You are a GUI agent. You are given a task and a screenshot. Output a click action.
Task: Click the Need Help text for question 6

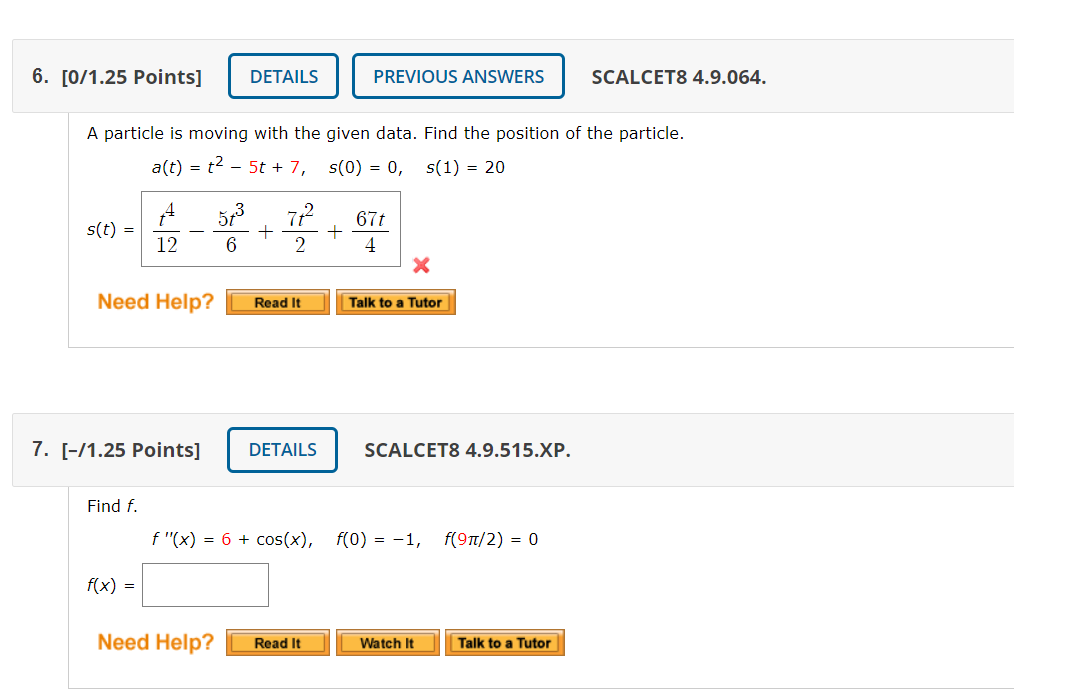point(154,301)
